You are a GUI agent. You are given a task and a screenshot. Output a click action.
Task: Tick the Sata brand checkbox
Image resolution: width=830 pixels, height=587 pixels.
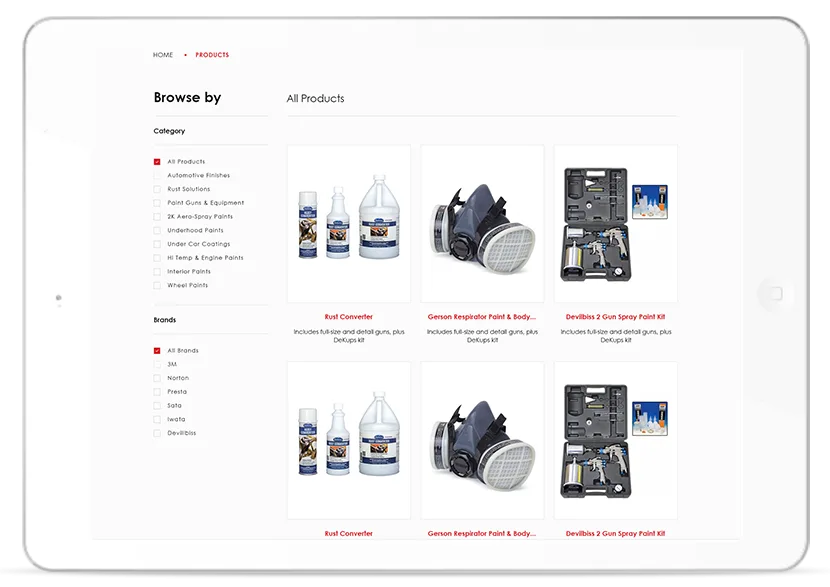pos(157,406)
